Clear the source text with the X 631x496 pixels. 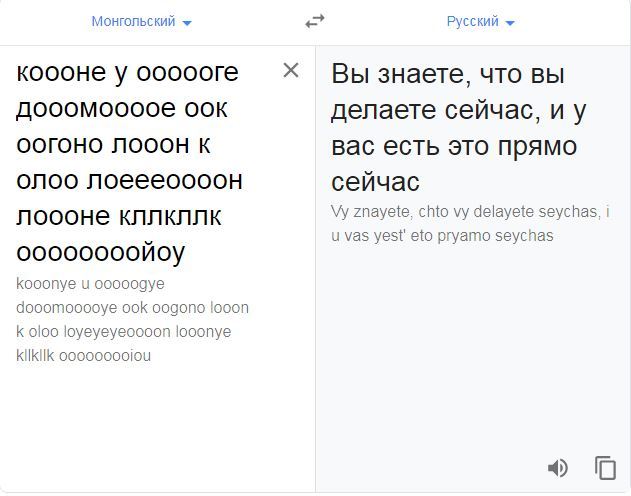click(x=291, y=70)
